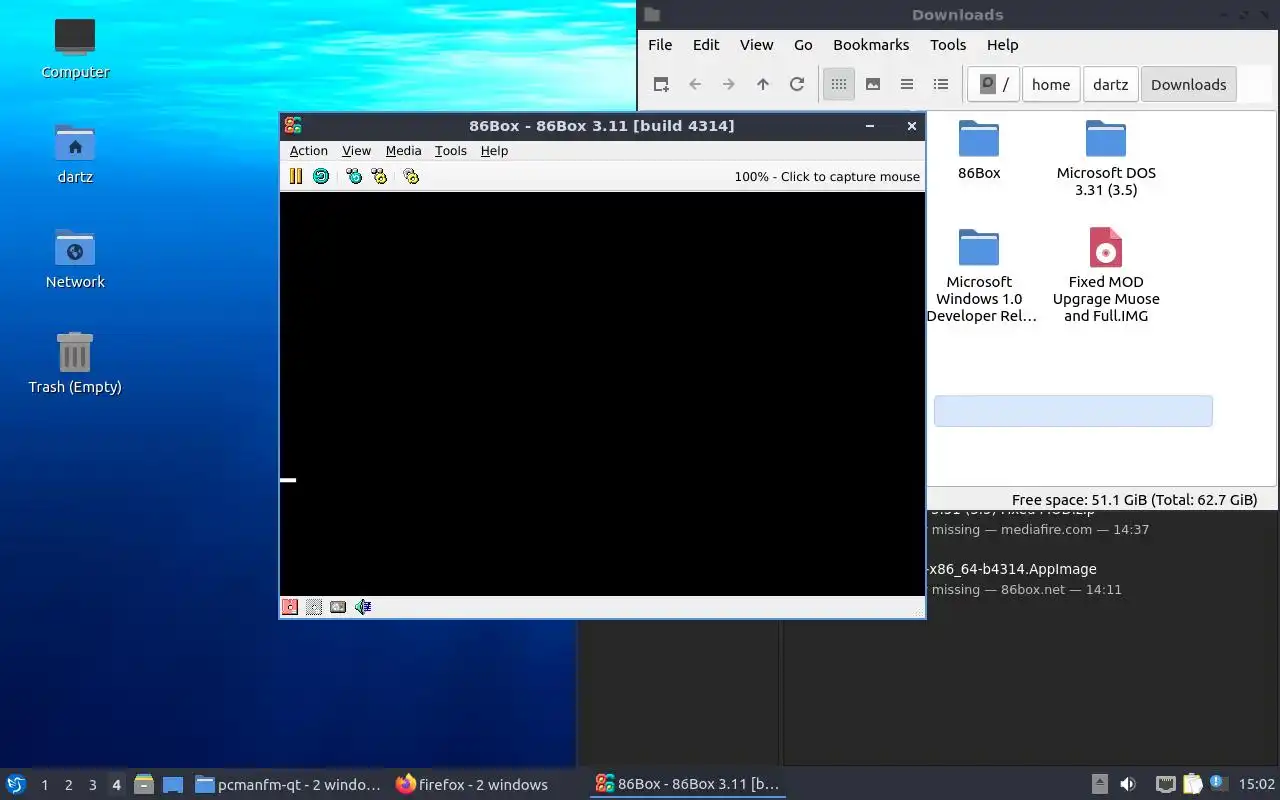The height and width of the screenshot is (800, 1280).
Task: Open the volume control in system tray
Action: pos(1128,785)
